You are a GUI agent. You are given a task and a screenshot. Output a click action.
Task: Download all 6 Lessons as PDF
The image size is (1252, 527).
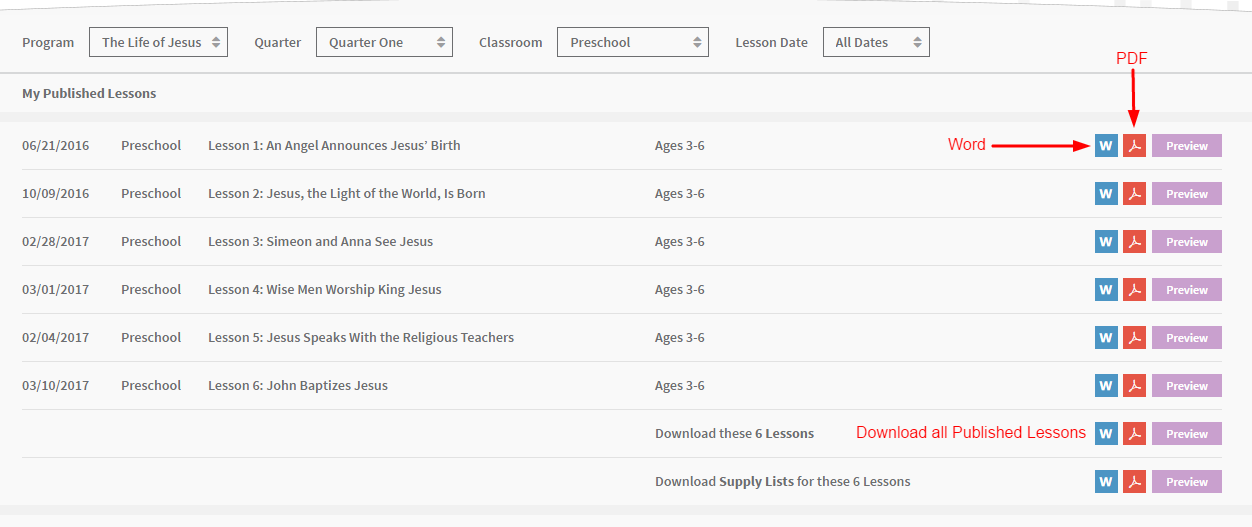point(1134,434)
